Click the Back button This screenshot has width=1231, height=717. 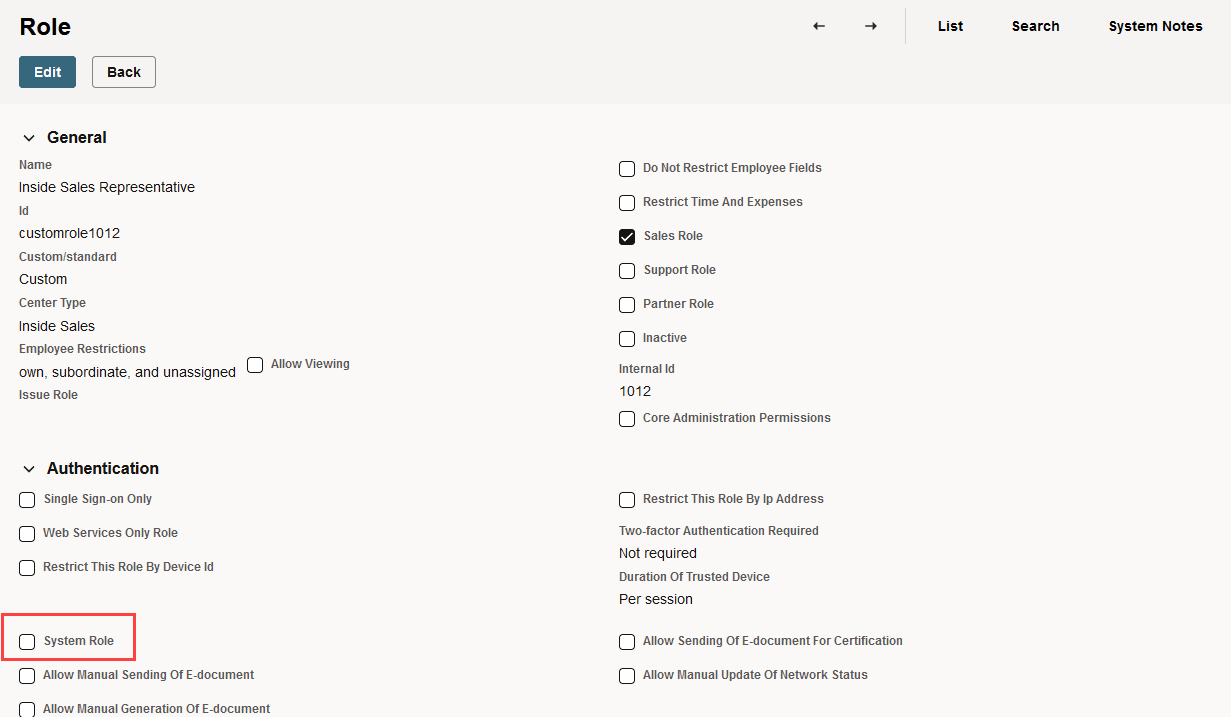(124, 72)
